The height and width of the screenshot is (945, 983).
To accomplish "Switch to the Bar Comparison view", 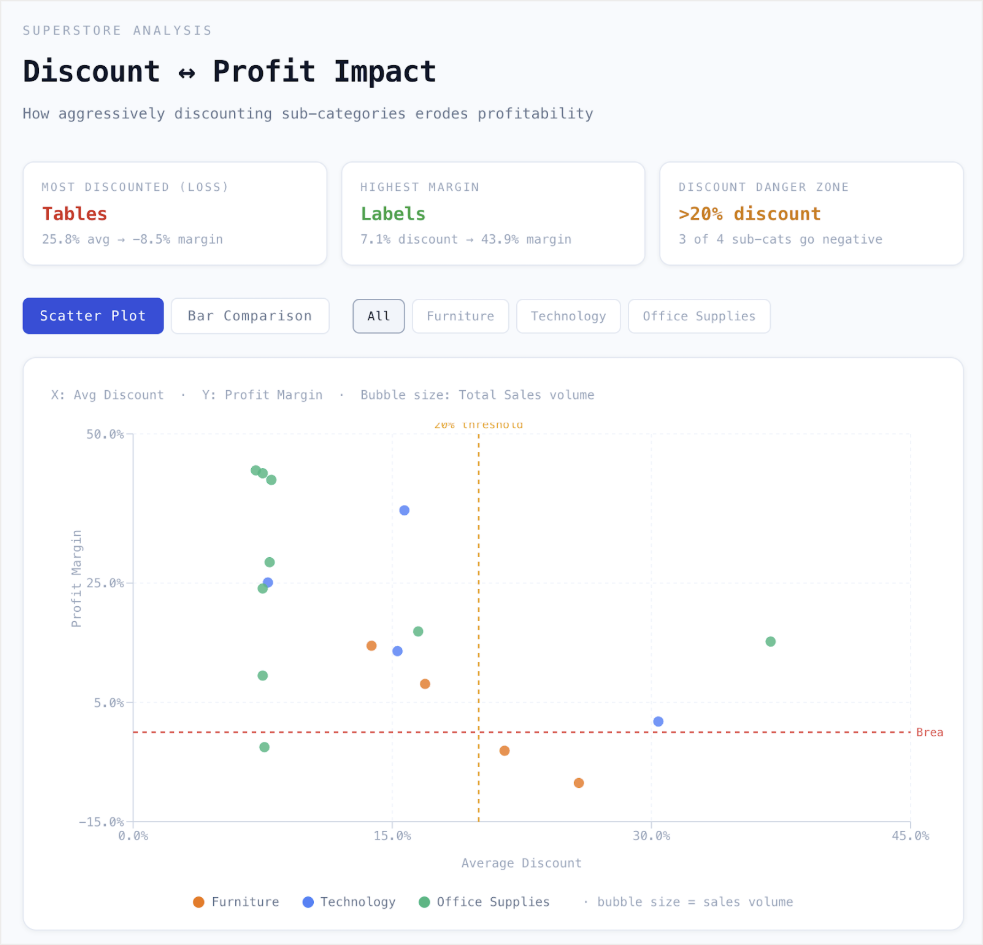I will [250, 316].
